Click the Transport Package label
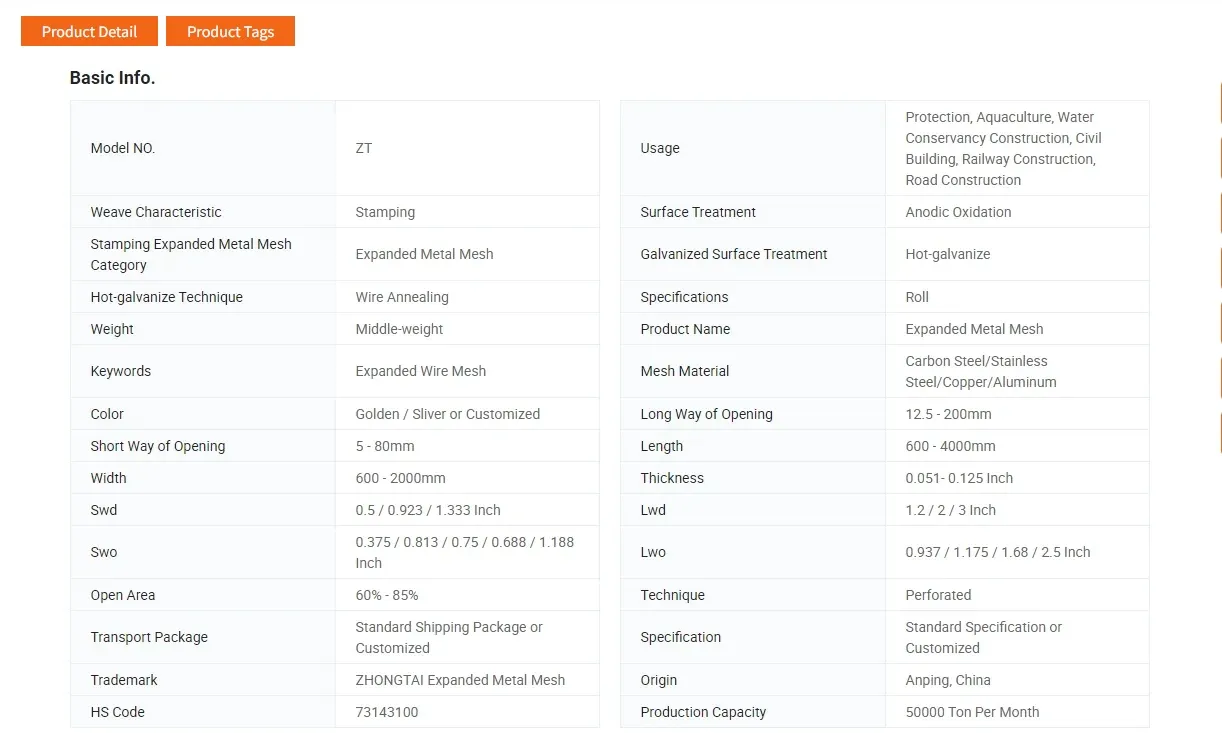This screenshot has height=733, width=1222. pos(149,637)
